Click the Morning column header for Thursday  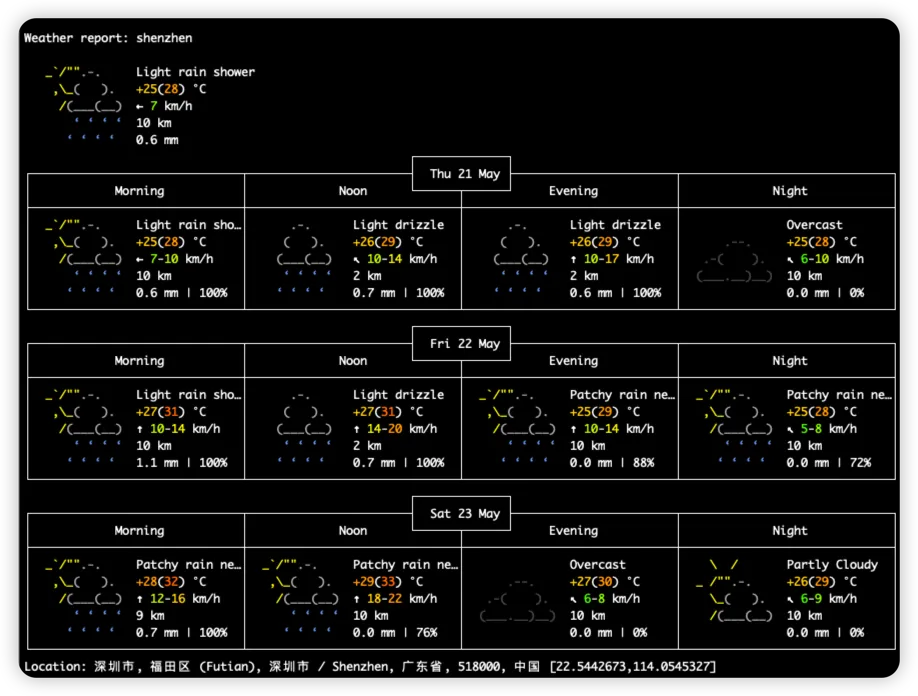coord(139,191)
